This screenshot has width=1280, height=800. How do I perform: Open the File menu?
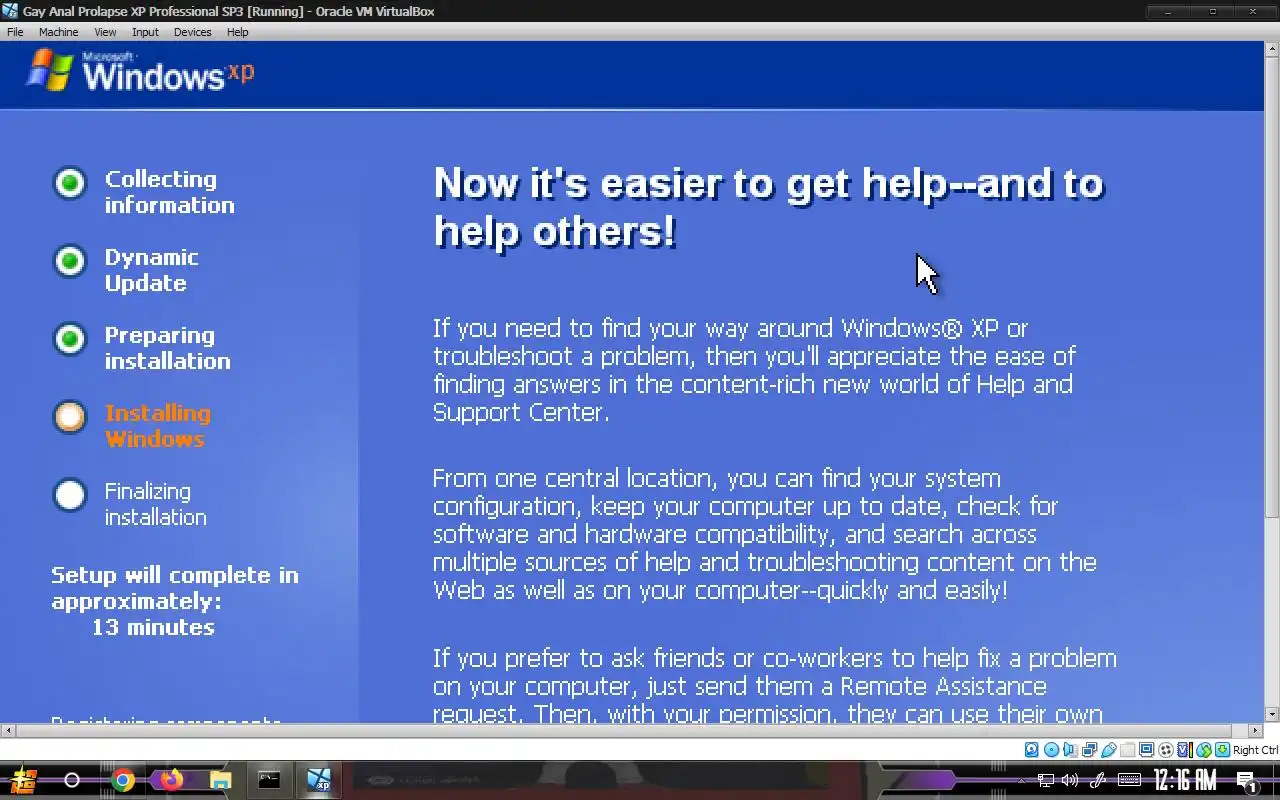15,32
